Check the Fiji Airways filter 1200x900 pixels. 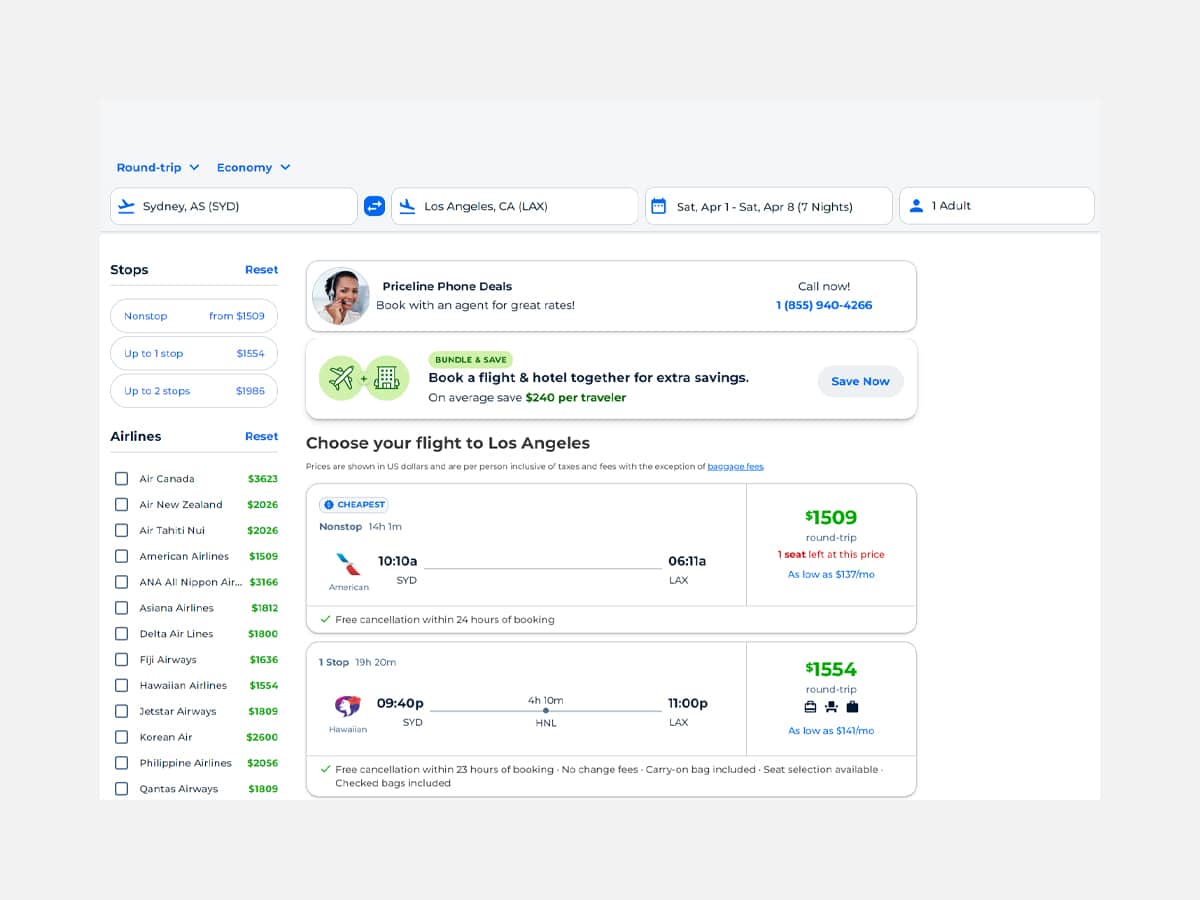click(121, 660)
